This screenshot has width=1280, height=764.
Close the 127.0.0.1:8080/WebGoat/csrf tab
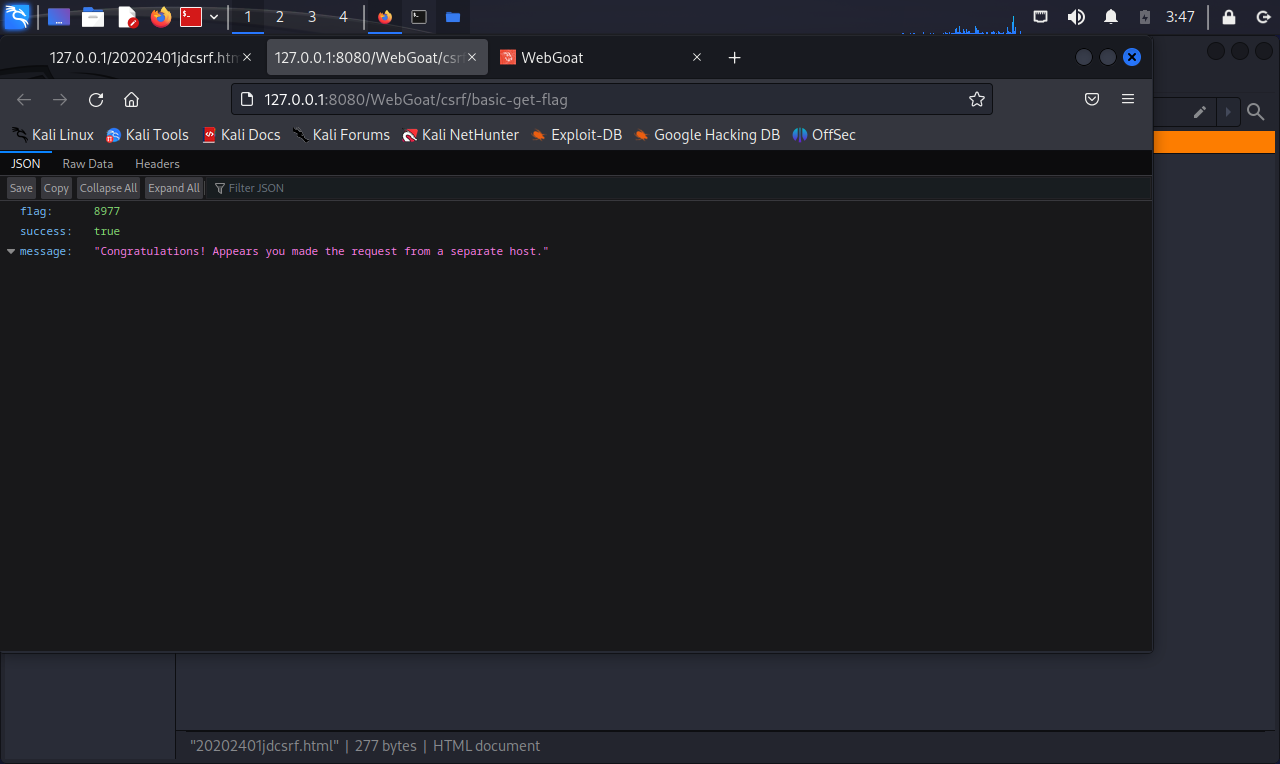[x=472, y=57]
